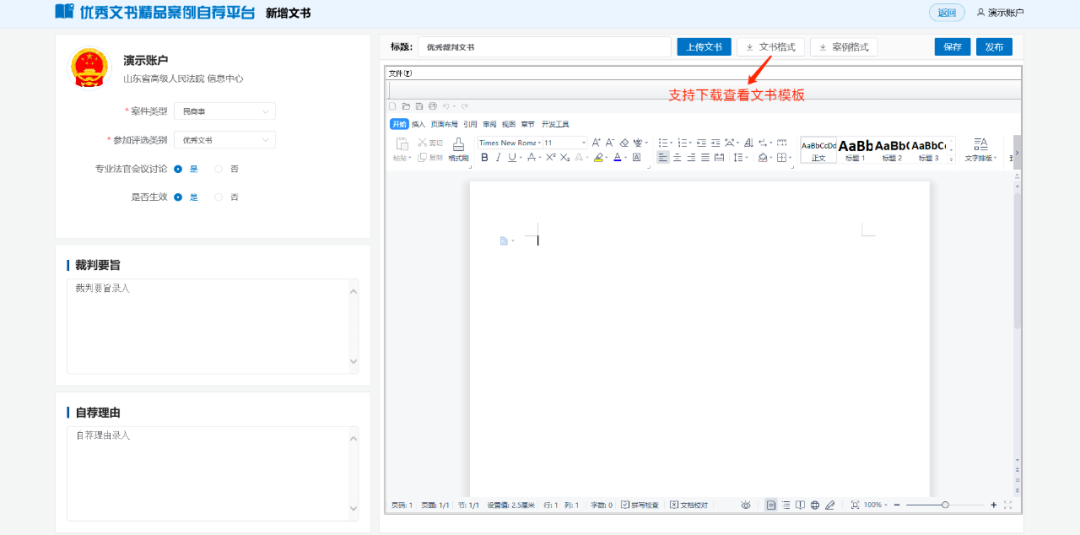1080x535 pixels.
Task: Toggle underline formatting
Action: pos(512,157)
